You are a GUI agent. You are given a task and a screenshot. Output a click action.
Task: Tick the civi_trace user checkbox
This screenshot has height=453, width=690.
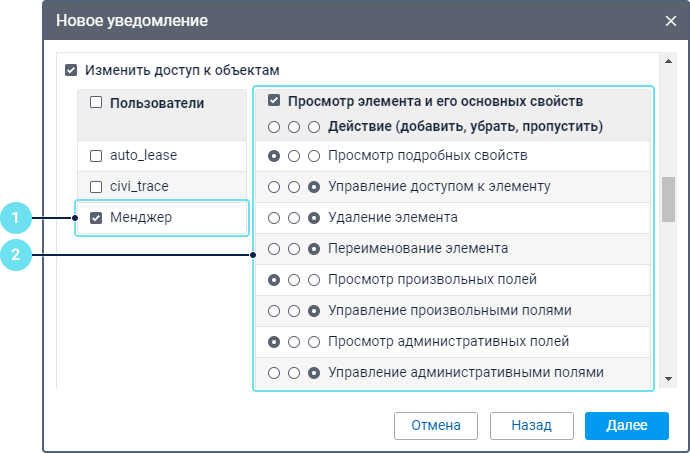tap(97, 187)
